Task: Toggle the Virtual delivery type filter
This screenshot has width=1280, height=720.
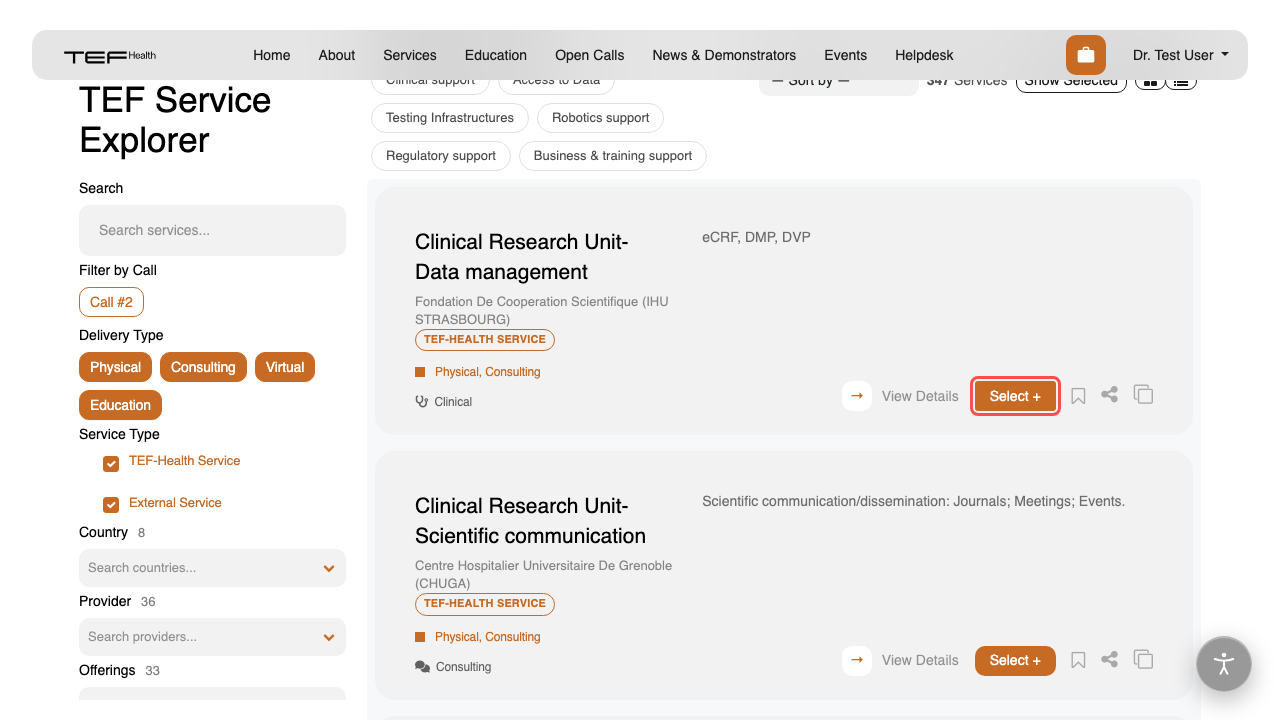Action: tap(285, 367)
